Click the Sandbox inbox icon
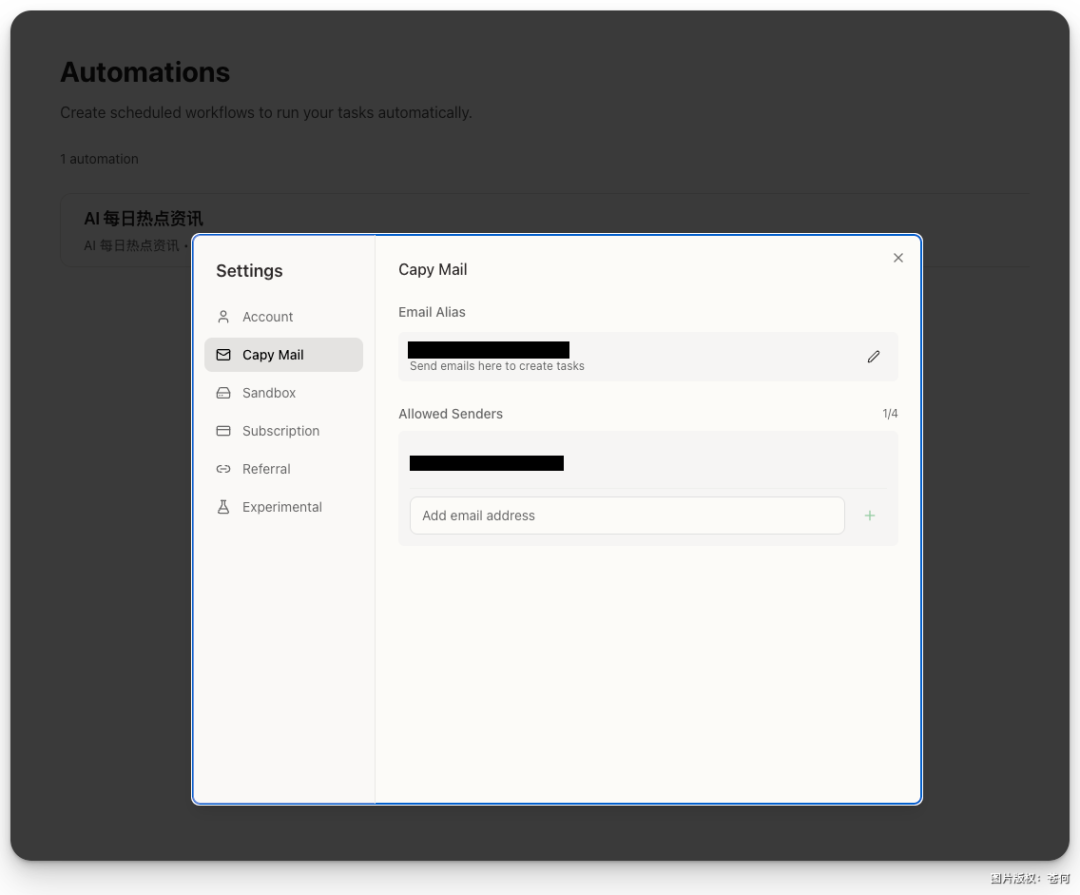This screenshot has height=895, width=1080. [x=222, y=392]
